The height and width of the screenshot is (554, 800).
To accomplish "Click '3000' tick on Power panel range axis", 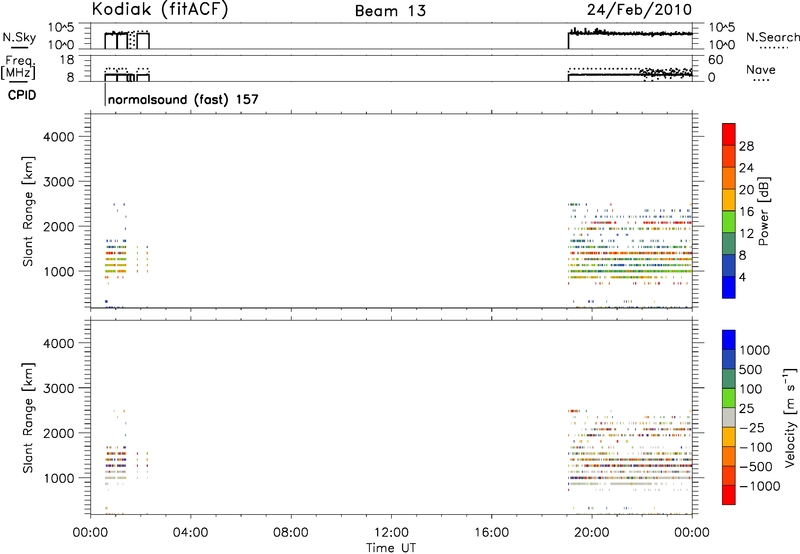I will pos(59,182).
